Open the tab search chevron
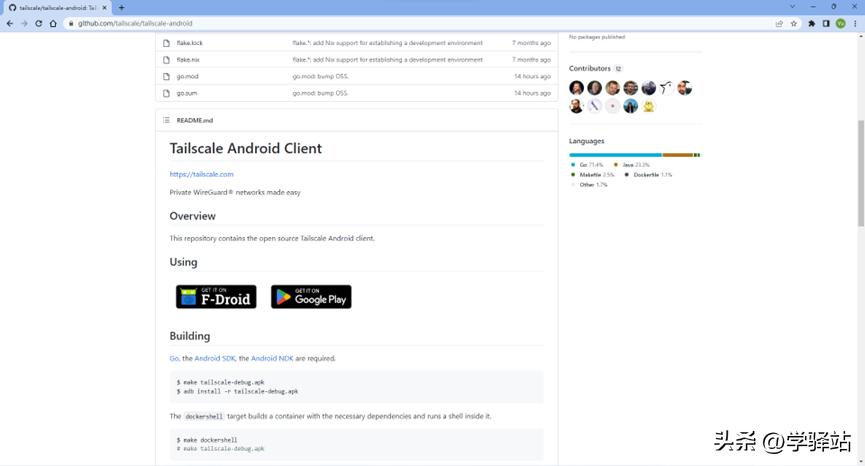865x466 pixels. pos(792,7)
